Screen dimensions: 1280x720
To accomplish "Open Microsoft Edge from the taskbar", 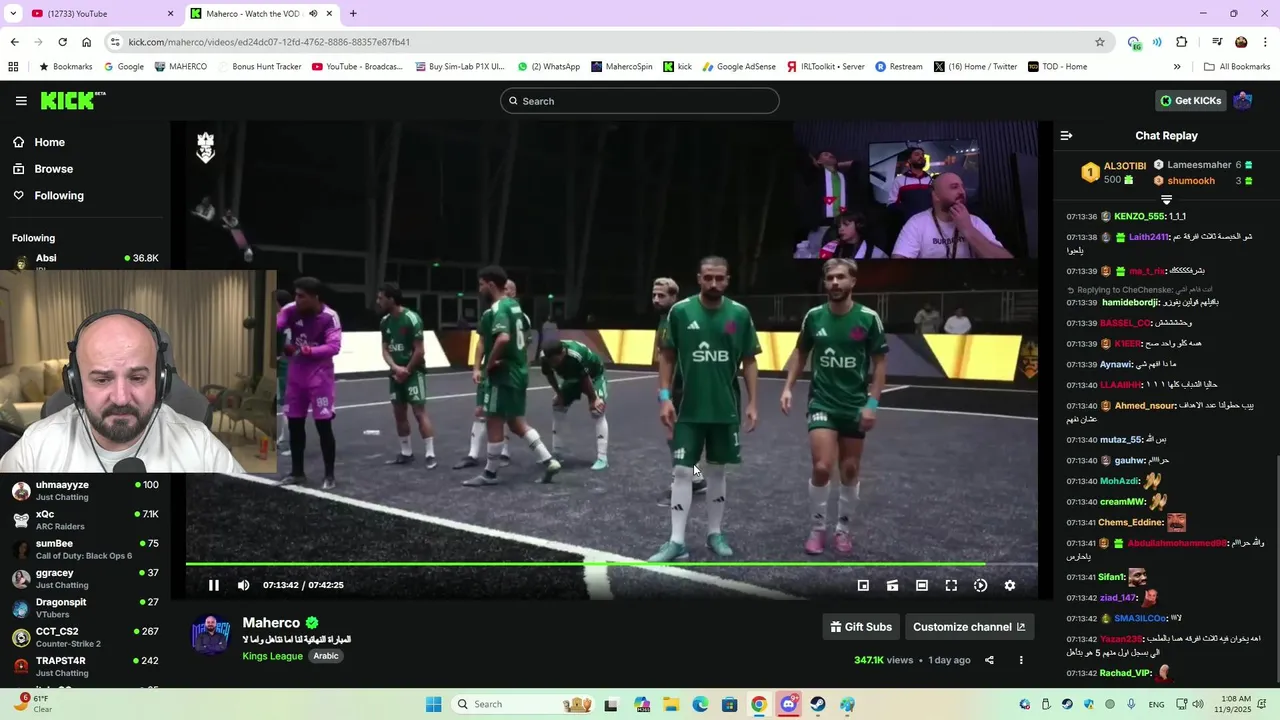I will [x=700, y=704].
